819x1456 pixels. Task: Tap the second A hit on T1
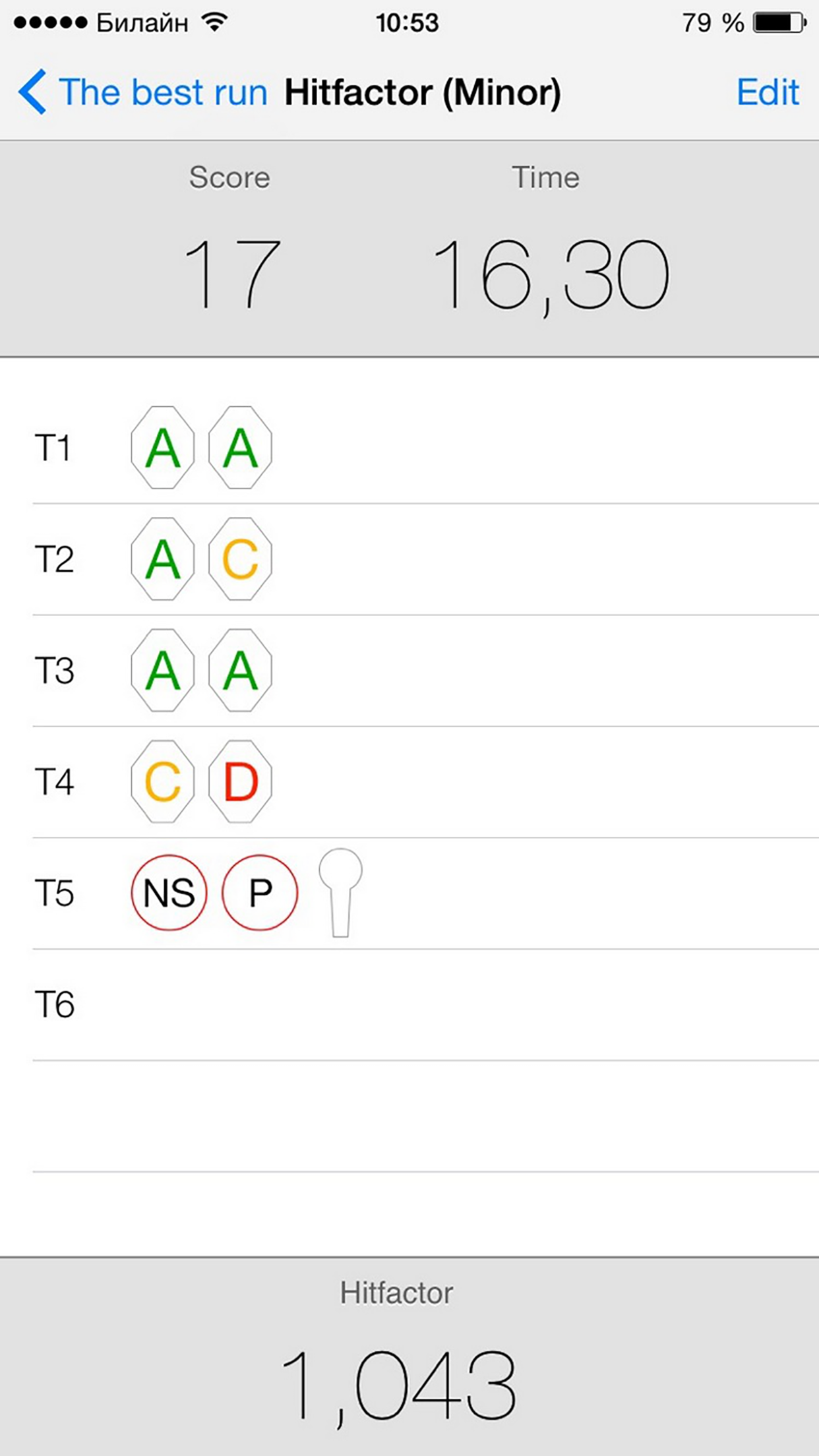tap(240, 448)
